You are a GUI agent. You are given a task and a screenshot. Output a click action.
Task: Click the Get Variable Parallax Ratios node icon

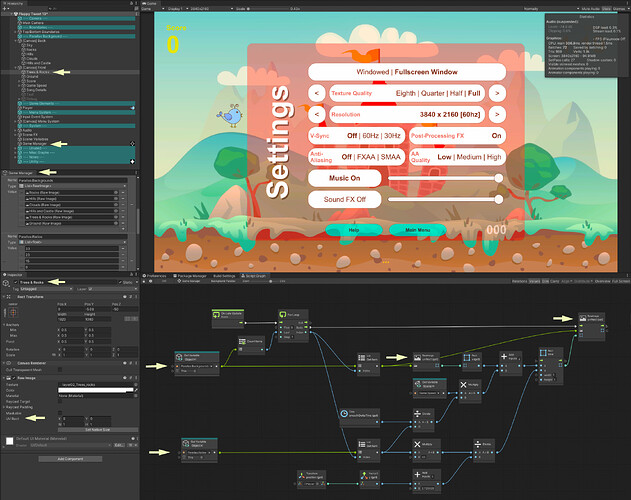[186, 444]
